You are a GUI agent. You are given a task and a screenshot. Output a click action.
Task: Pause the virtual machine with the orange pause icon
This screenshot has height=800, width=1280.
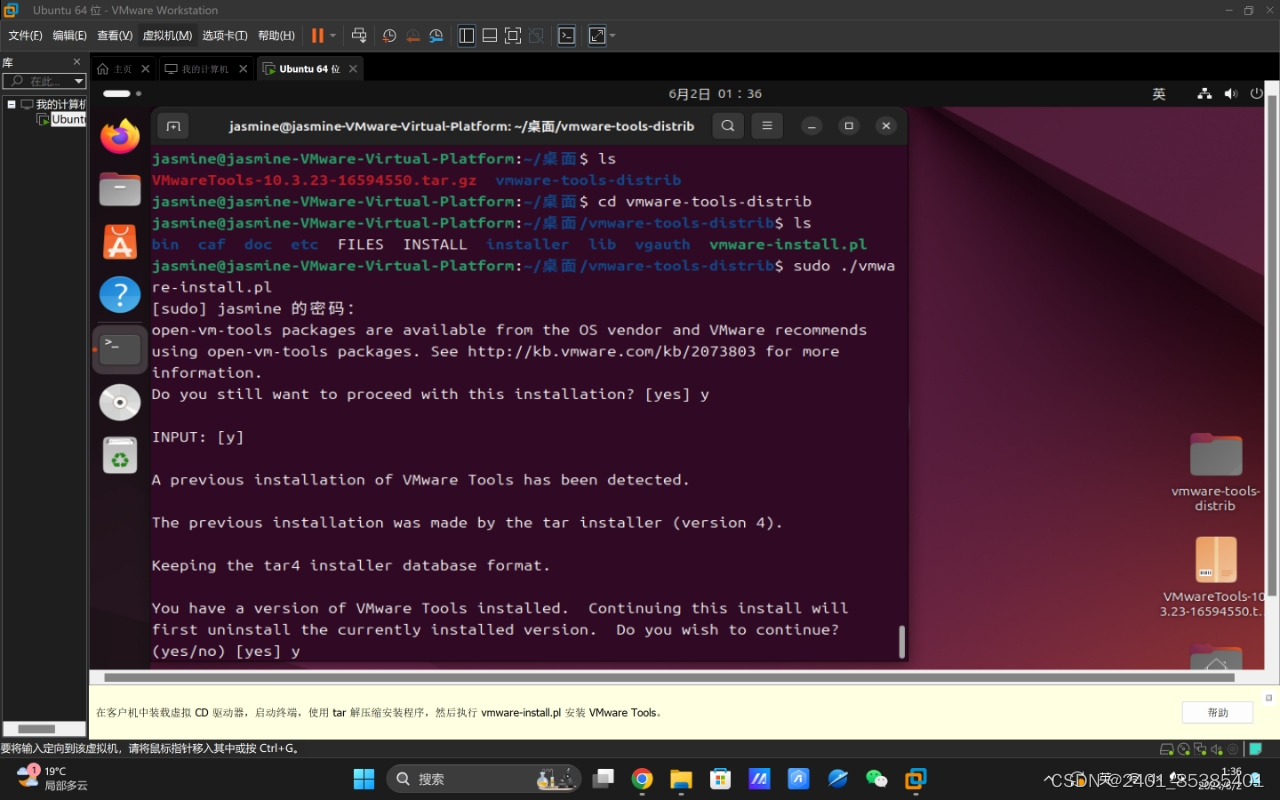click(317, 35)
